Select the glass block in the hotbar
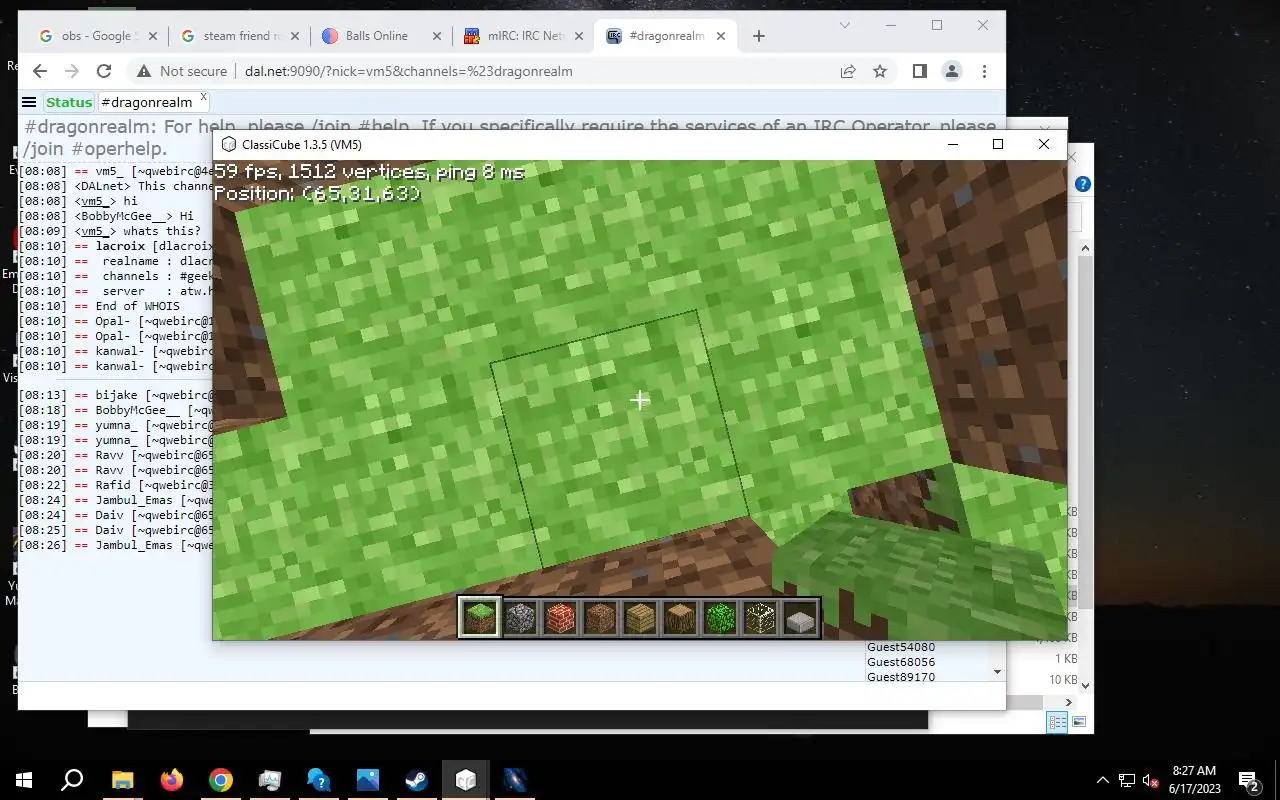Image resolution: width=1280 pixels, height=800 pixels. coord(760,618)
